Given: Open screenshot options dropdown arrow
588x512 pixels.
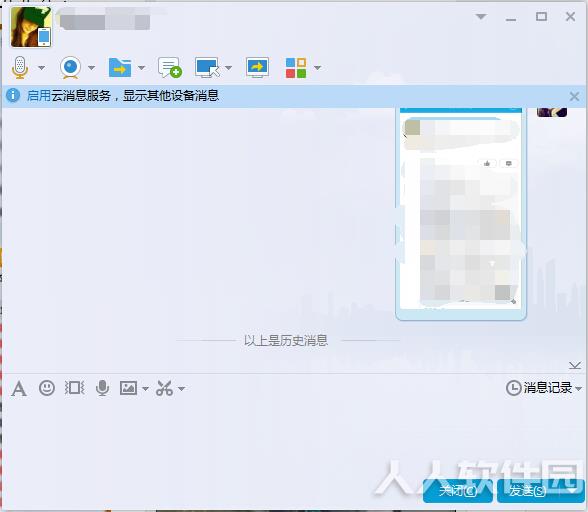Looking at the screenshot, I should point(182,389).
